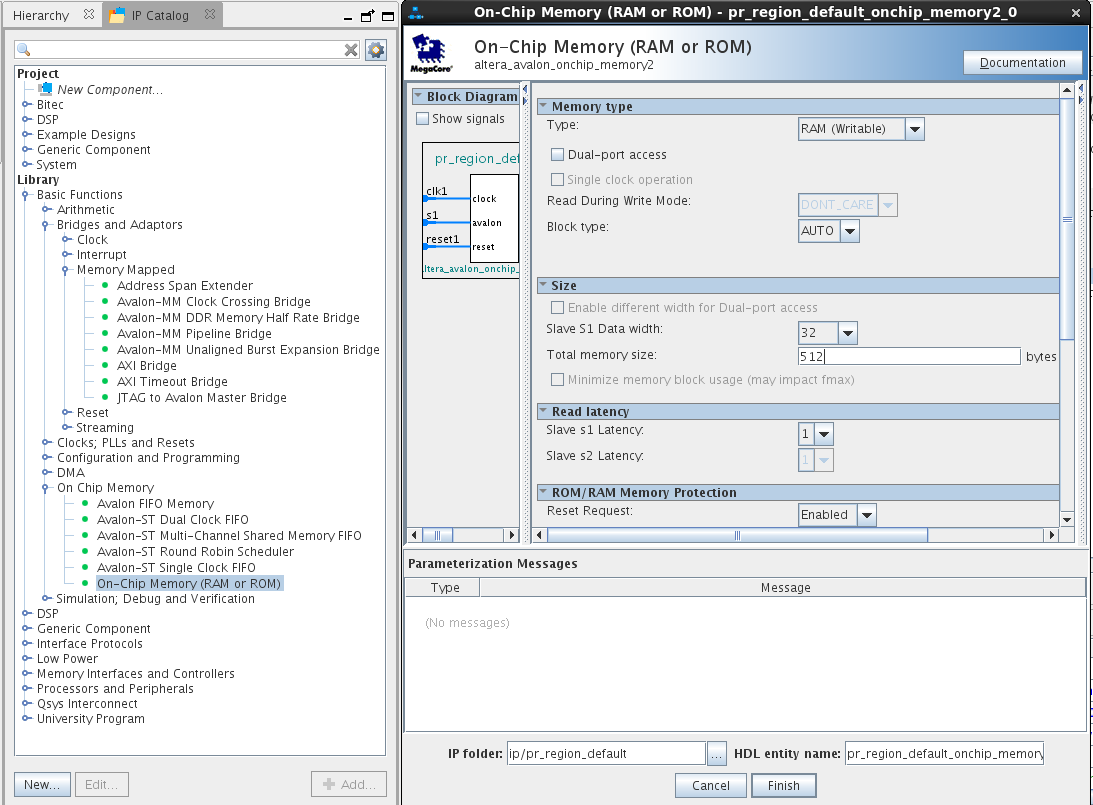The image size is (1093, 805).
Task: Click the New... button
Action: 42,784
